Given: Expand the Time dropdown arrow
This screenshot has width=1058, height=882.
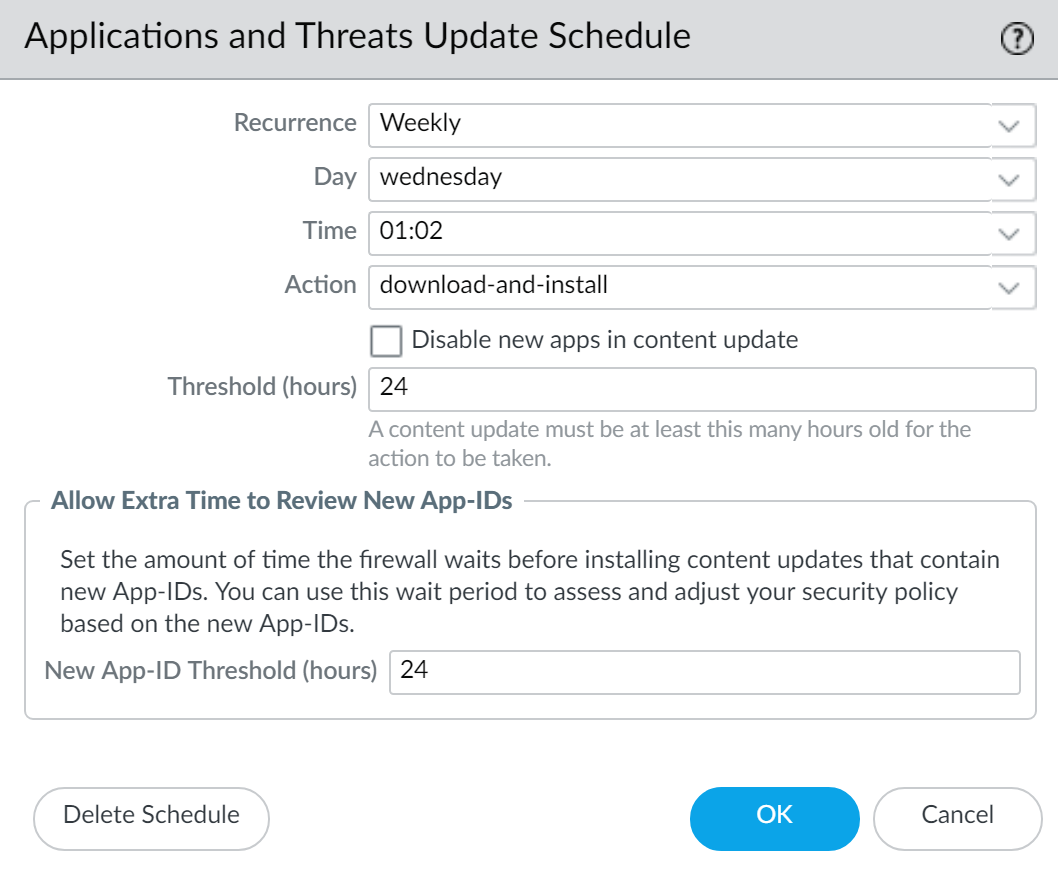Looking at the screenshot, I should [1009, 234].
